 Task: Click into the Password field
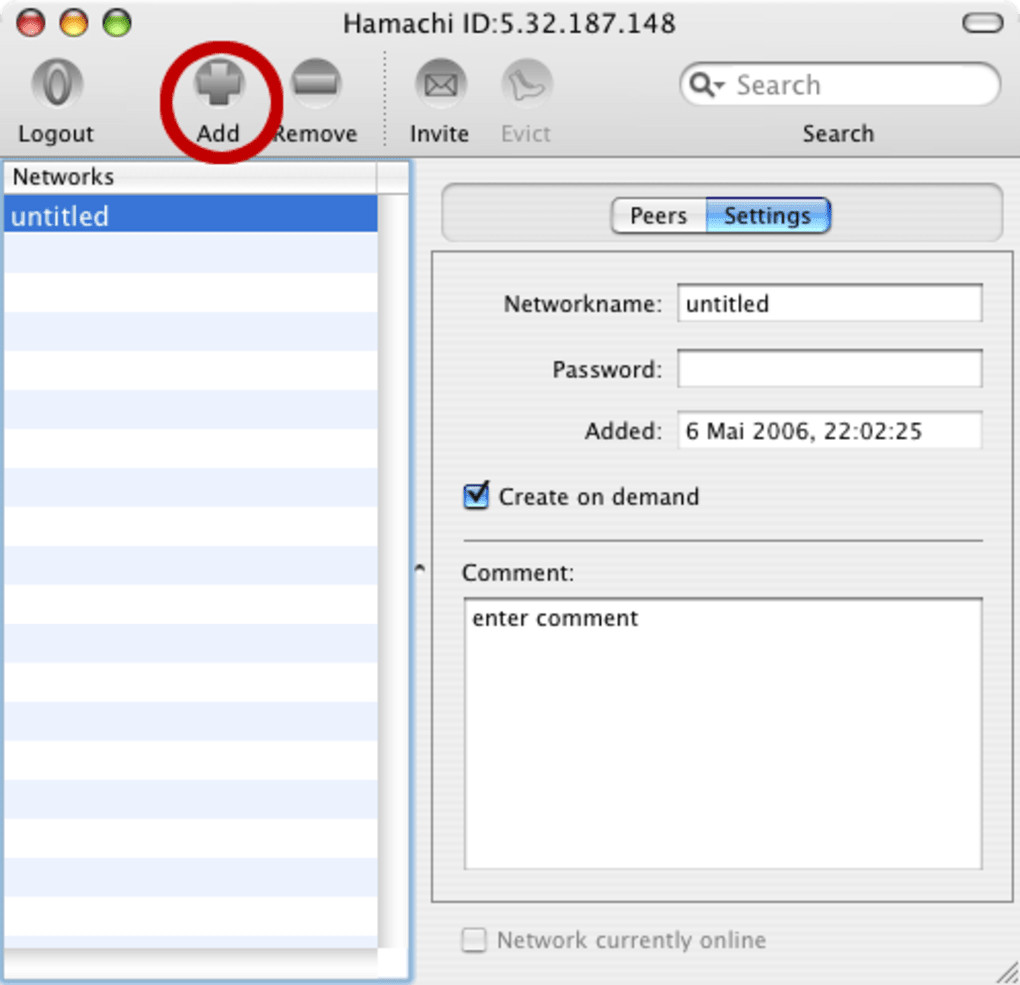pos(829,368)
